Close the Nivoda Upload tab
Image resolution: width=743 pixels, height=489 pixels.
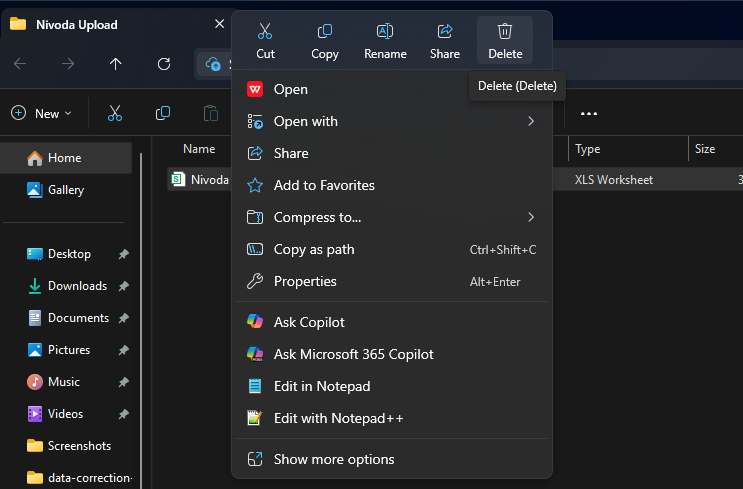tap(219, 24)
